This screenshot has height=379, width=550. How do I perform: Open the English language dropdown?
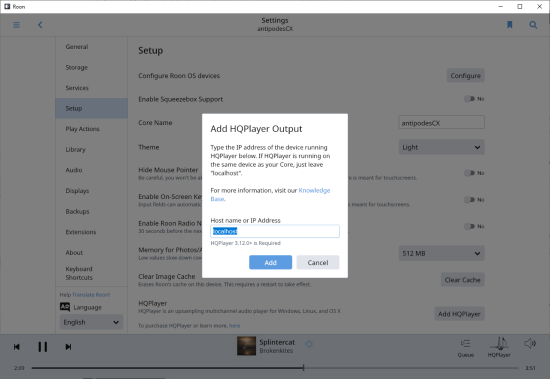(91, 322)
